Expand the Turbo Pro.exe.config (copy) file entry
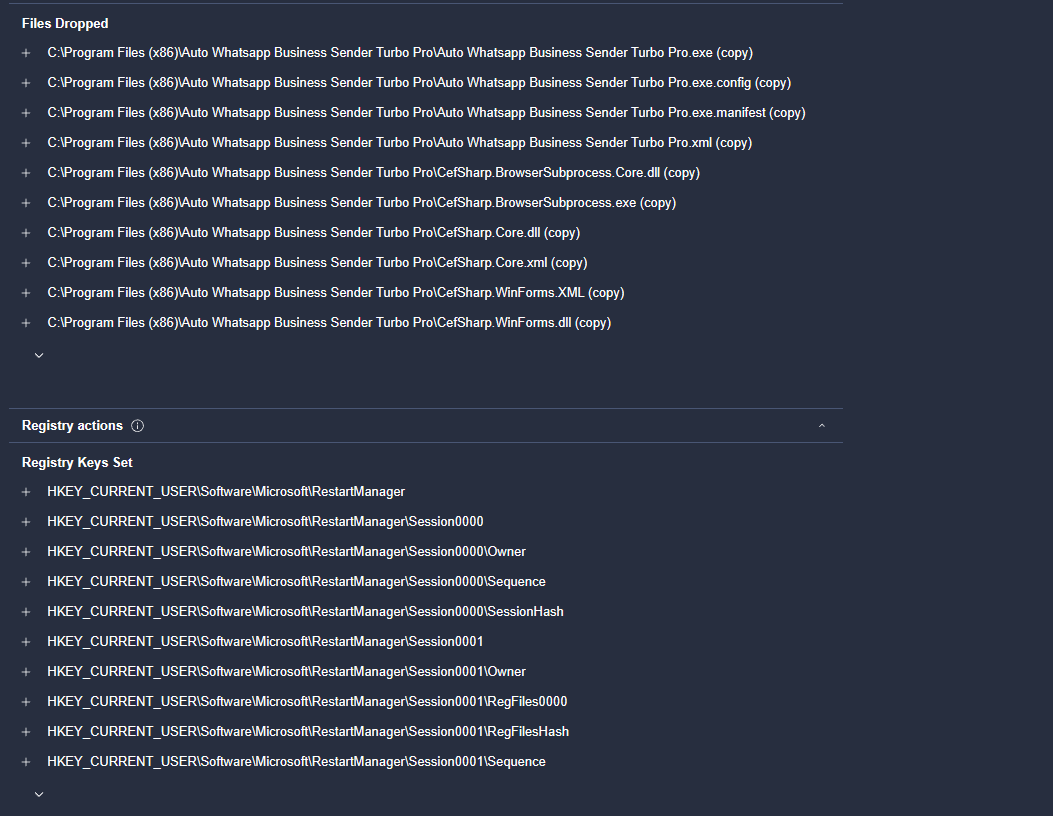1053x816 pixels. 26,83
